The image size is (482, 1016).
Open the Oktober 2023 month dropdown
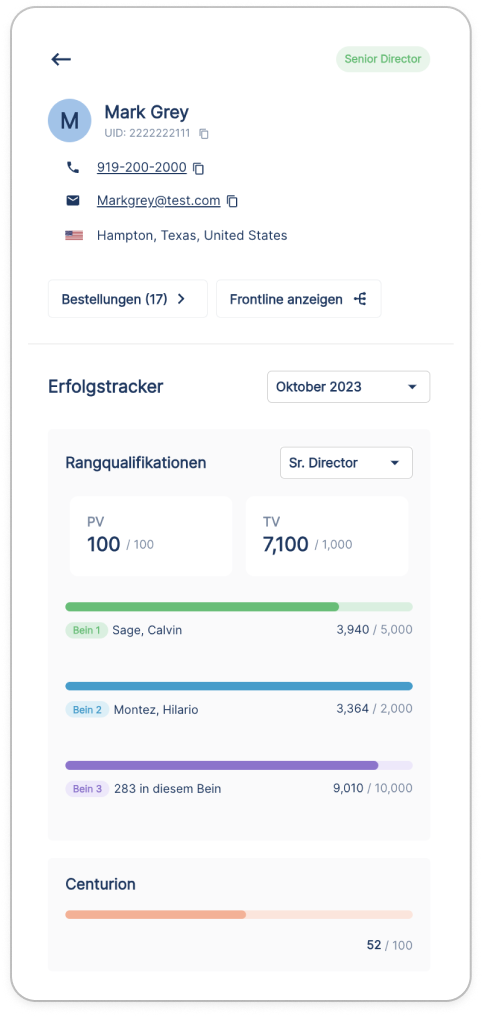349,387
